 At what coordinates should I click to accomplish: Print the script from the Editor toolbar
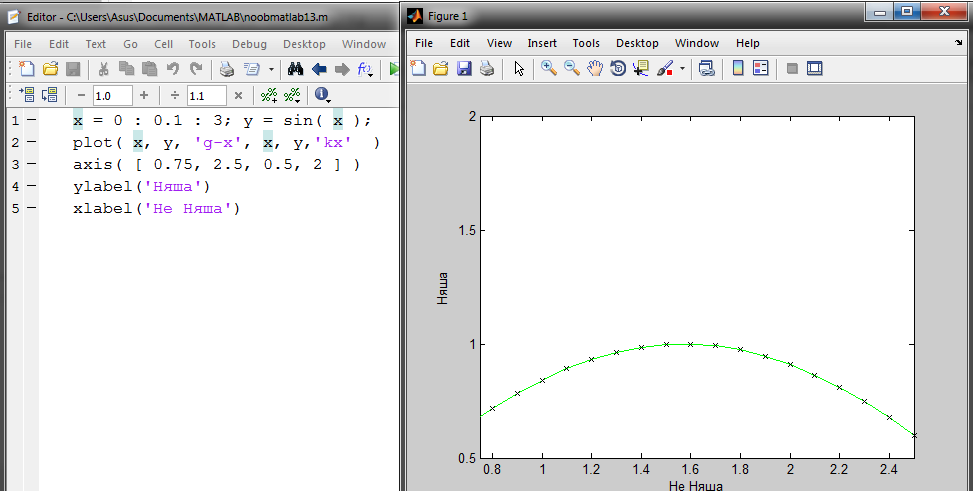227,69
